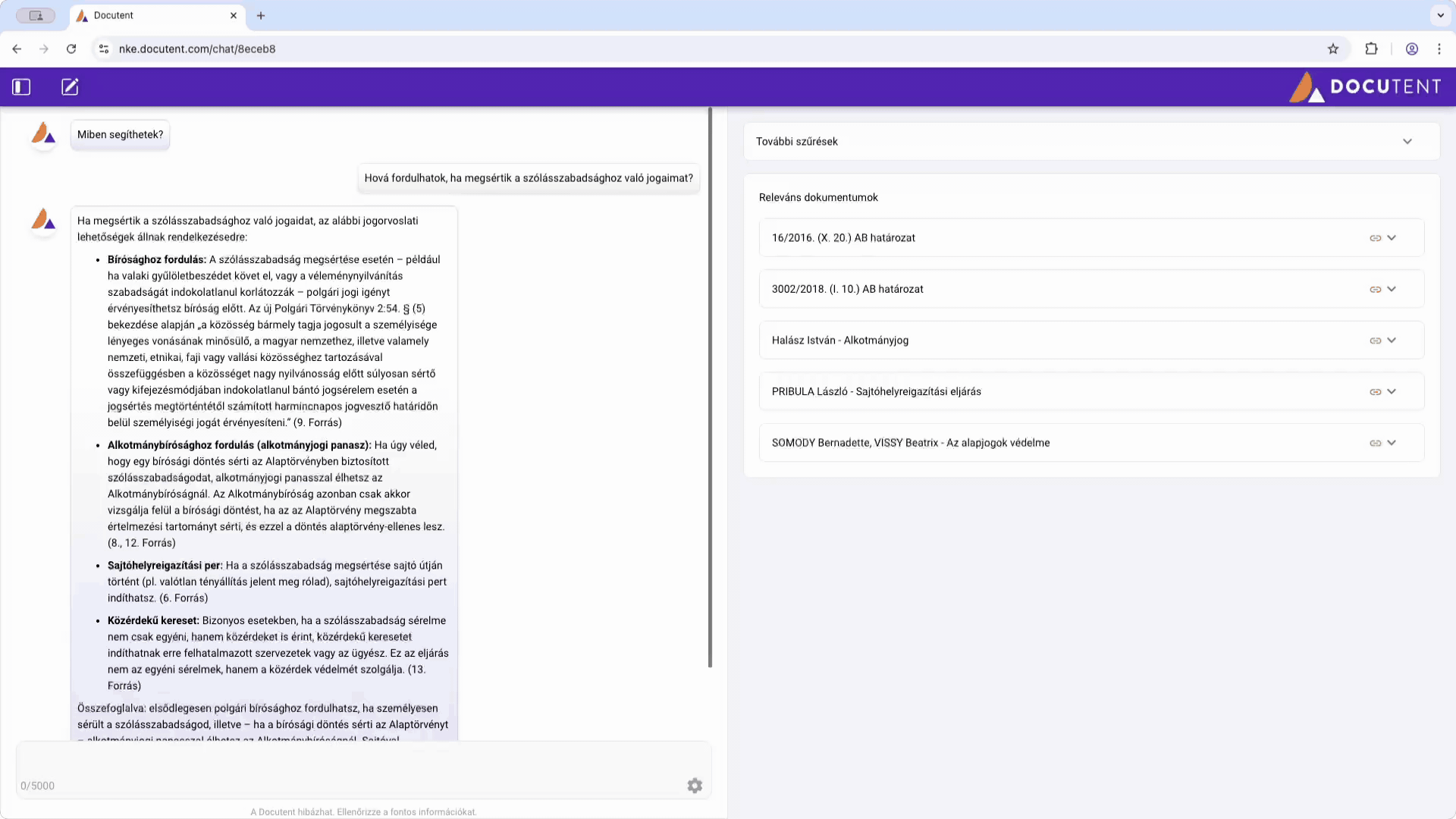Expand SOMODY Bernadette, VISSY Beatrix entry
Screen dimensions: 1456x819
pyautogui.click(x=1392, y=443)
